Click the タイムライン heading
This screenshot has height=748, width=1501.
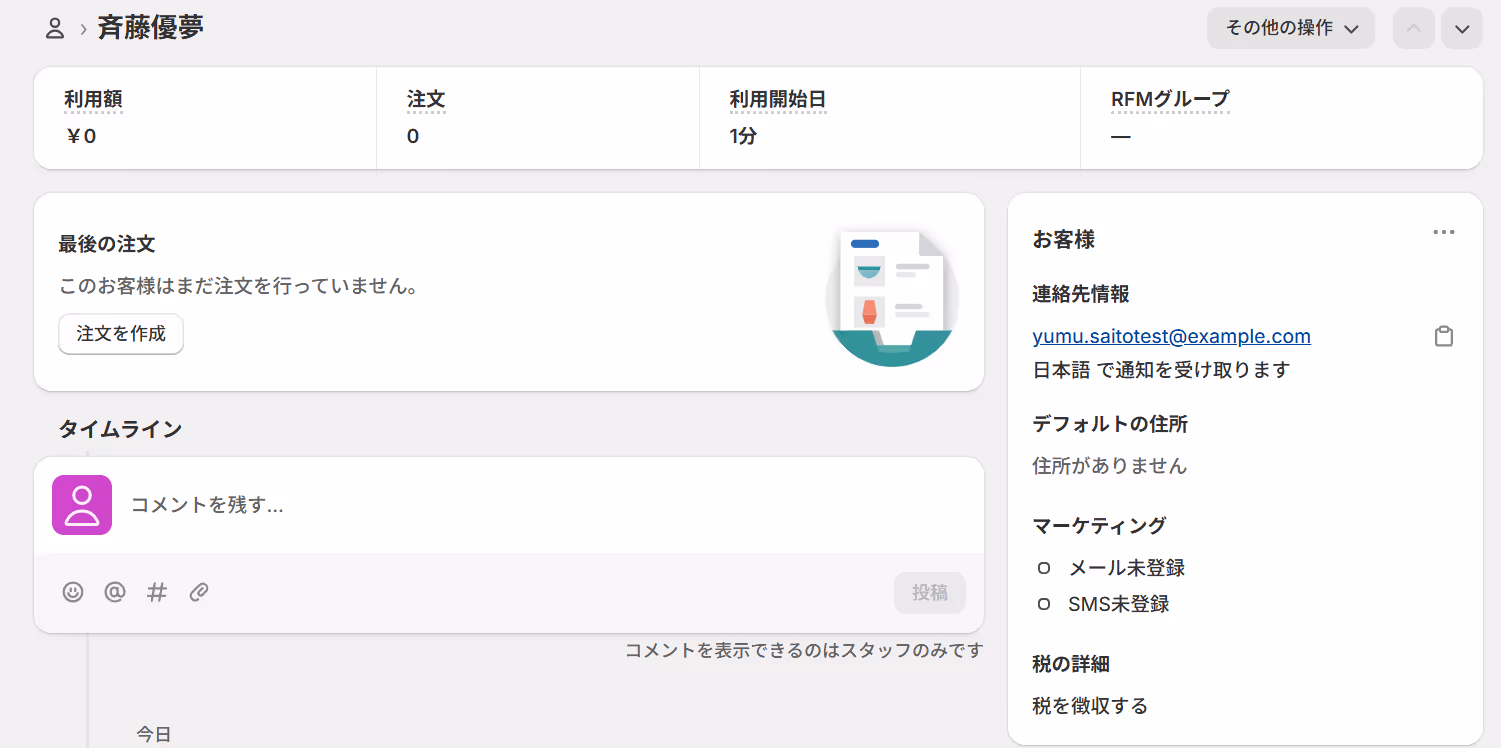(x=120, y=429)
